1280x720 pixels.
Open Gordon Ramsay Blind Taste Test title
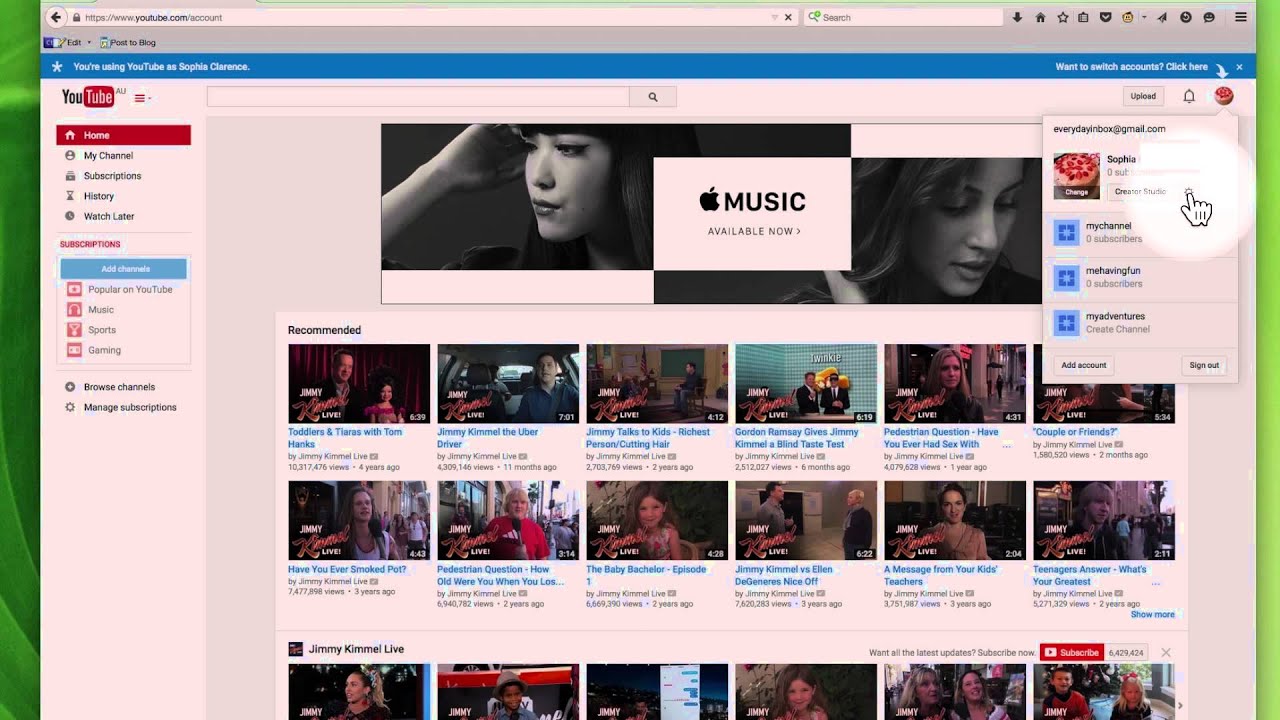point(796,438)
